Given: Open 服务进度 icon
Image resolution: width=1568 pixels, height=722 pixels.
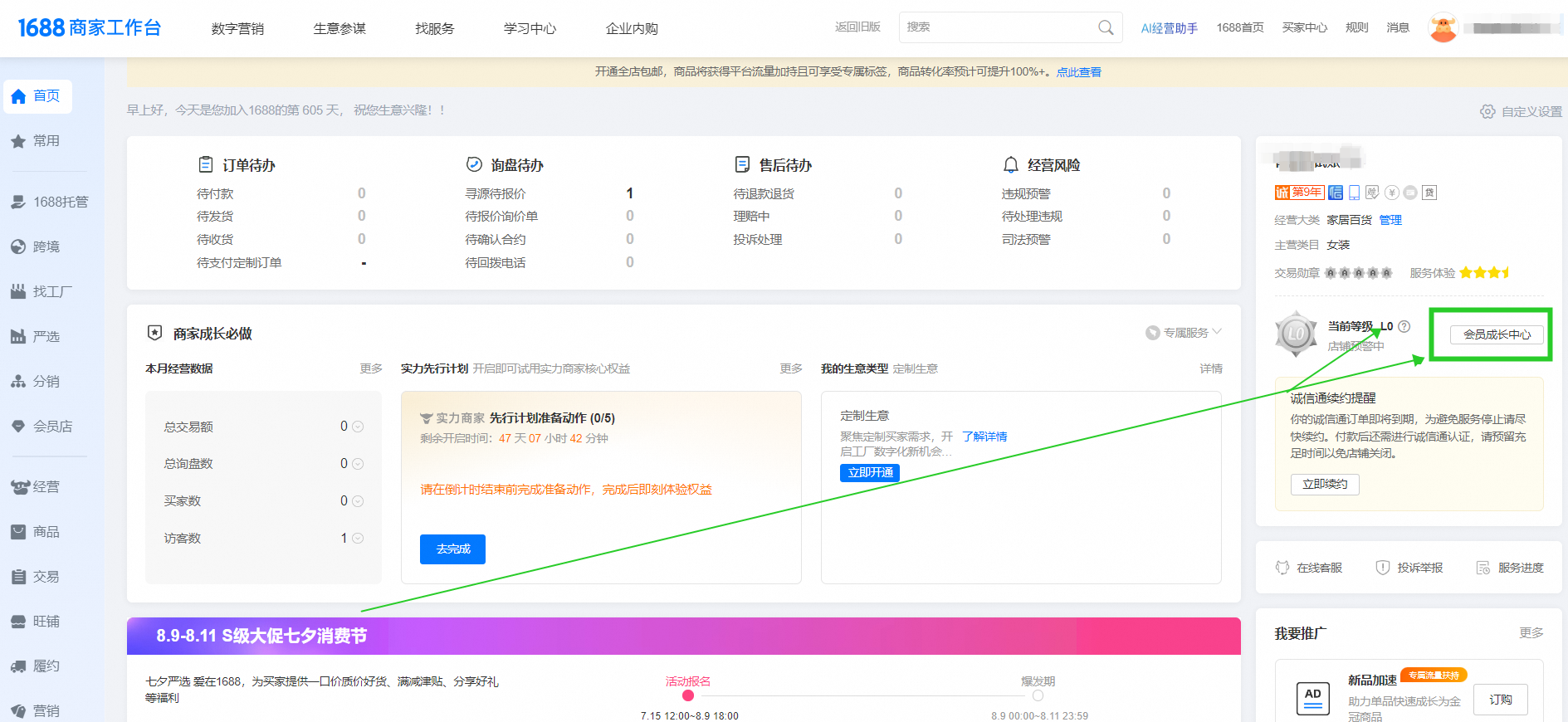Looking at the screenshot, I should tap(1483, 568).
